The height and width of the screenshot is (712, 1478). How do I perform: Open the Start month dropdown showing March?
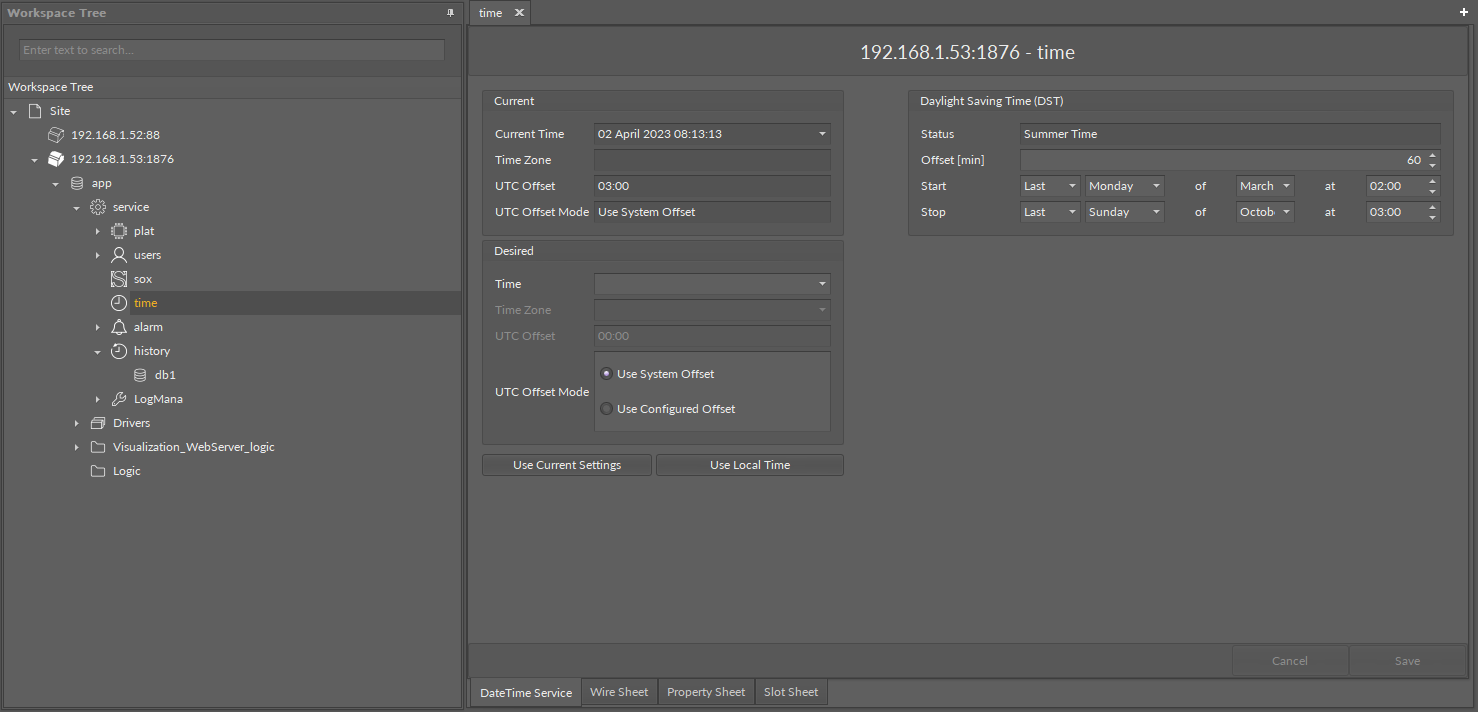pos(1264,185)
